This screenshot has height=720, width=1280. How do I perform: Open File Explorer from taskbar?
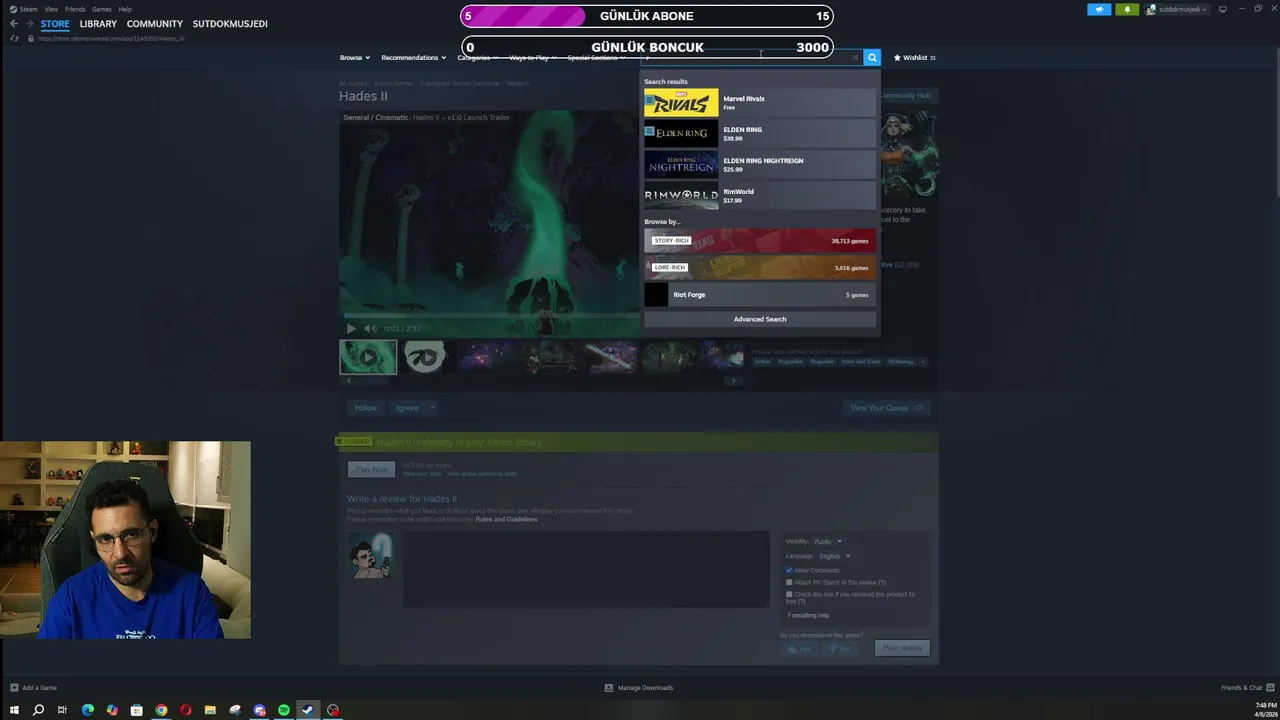tap(210, 710)
